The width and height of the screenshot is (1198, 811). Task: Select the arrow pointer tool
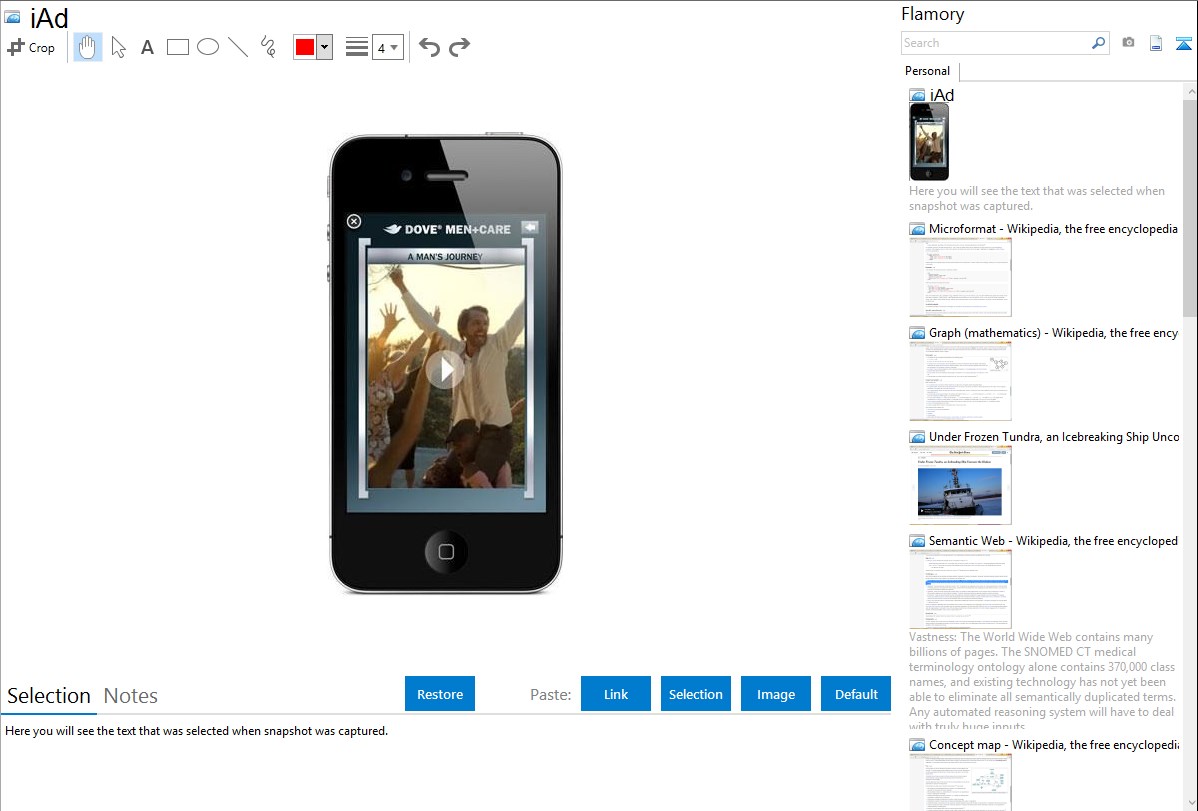coord(118,47)
